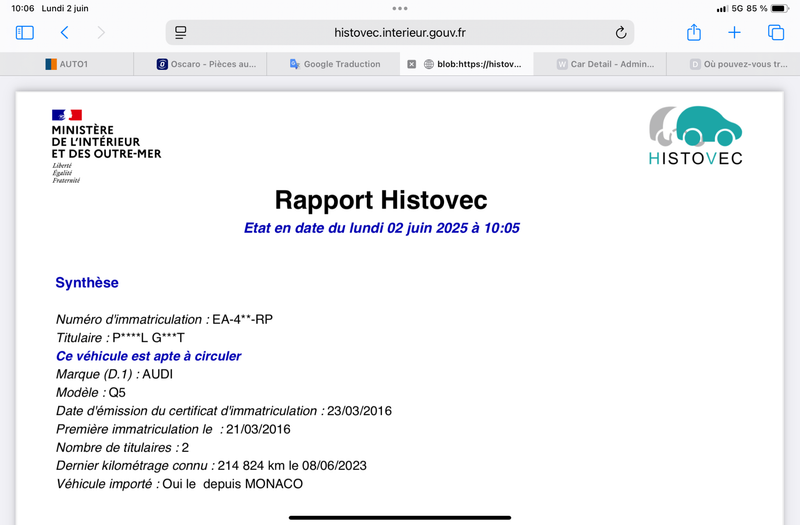This screenshot has width=800, height=525.
Task: Click the certificate issue date 23/03/2016
Action: coord(359,411)
